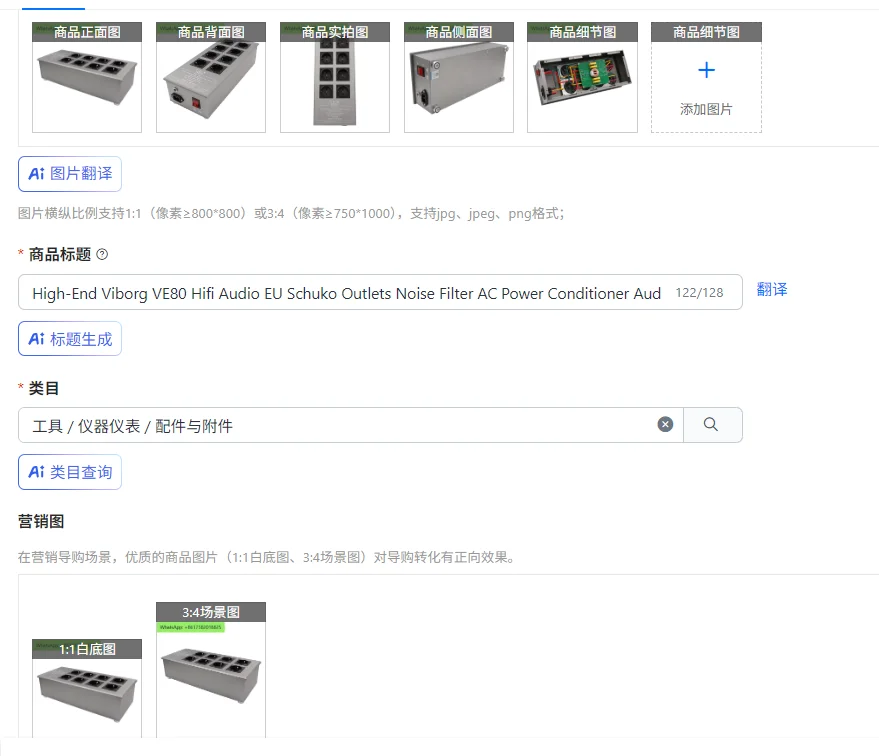Clear the category with the X icon
The width and height of the screenshot is (879, 756).
(665, 425)
